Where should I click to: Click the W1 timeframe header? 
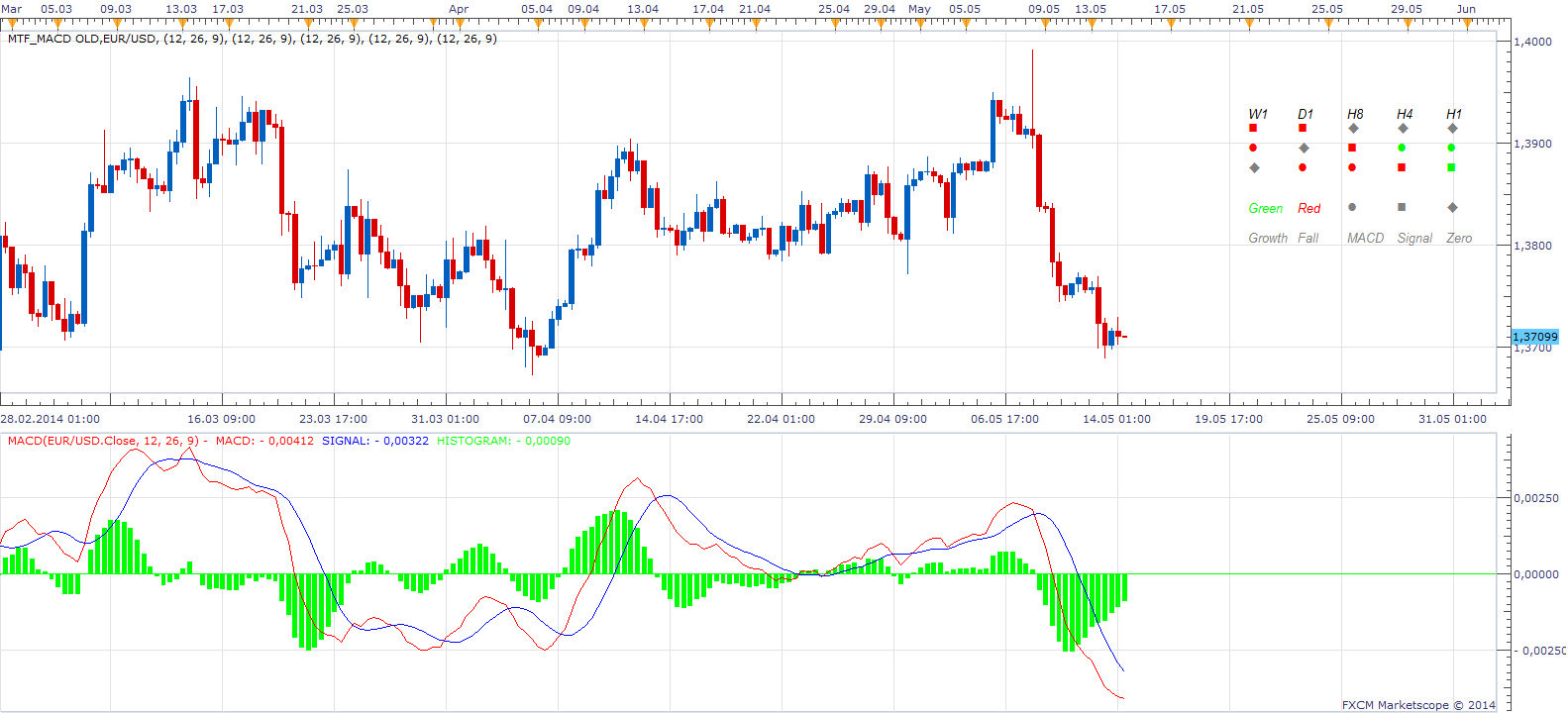click(1258, 114)
